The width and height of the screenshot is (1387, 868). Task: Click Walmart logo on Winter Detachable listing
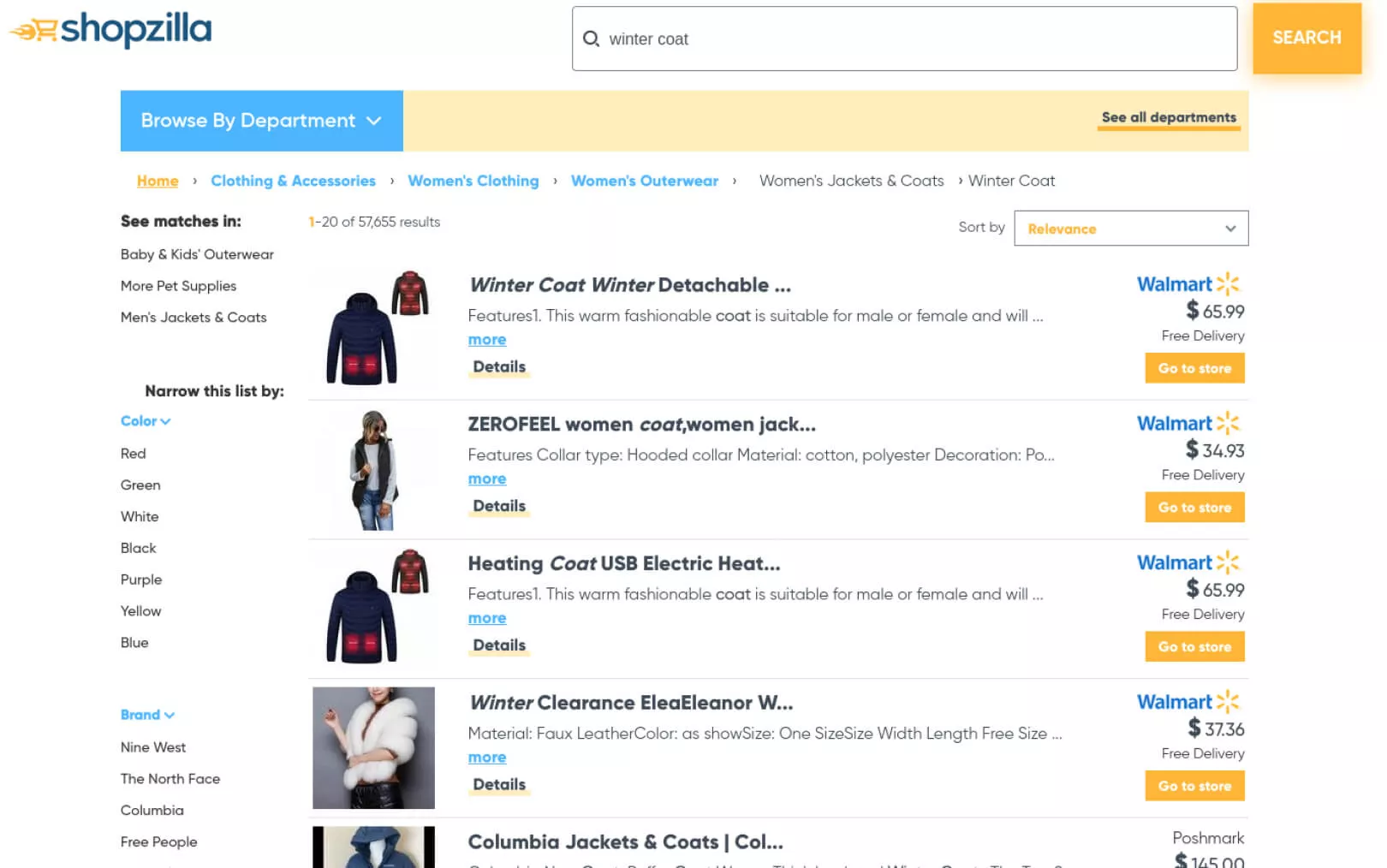click(1188, 284)
